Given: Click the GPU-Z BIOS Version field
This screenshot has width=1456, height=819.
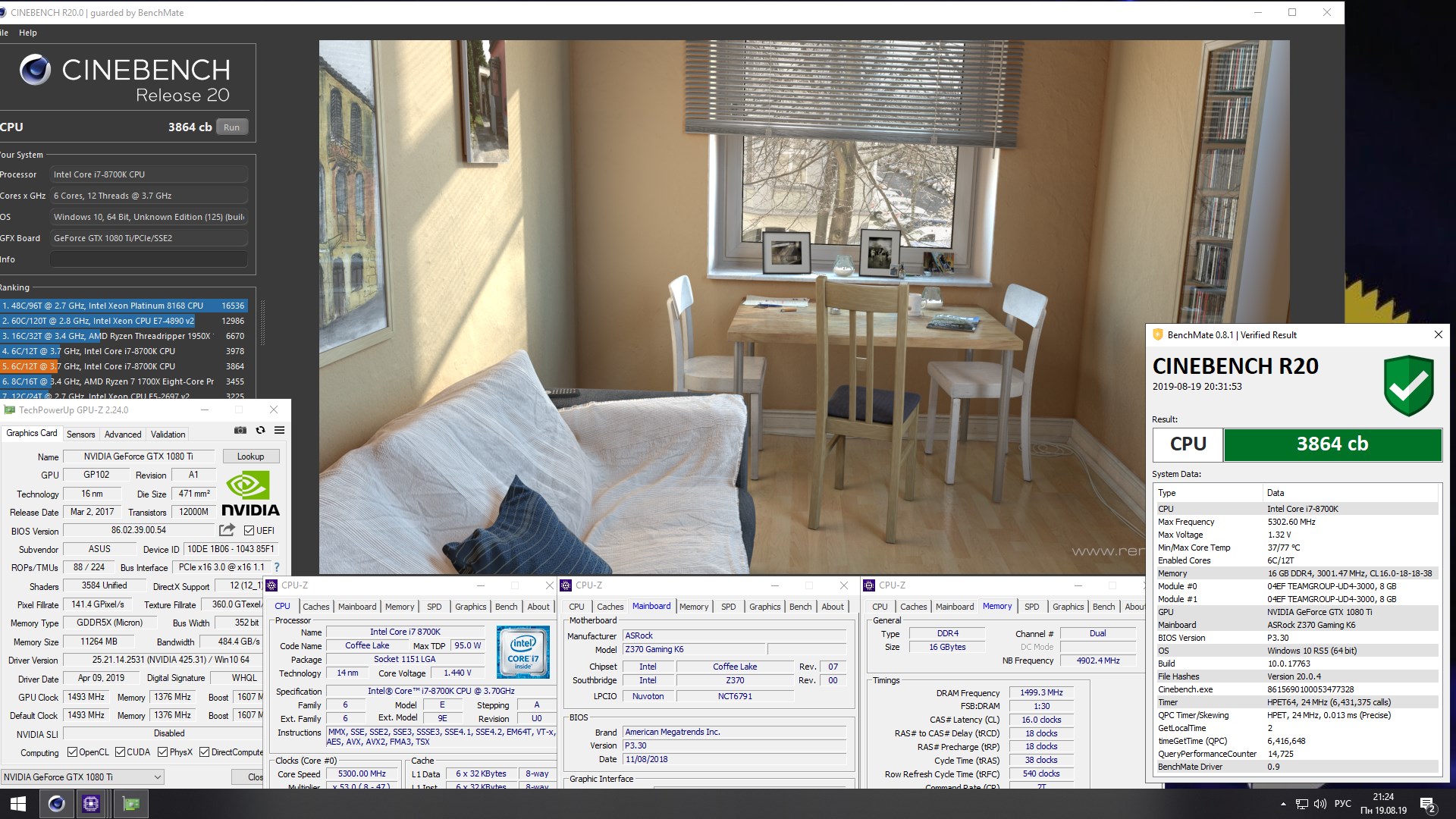Looking at the screenshot, I should (139, 530).
